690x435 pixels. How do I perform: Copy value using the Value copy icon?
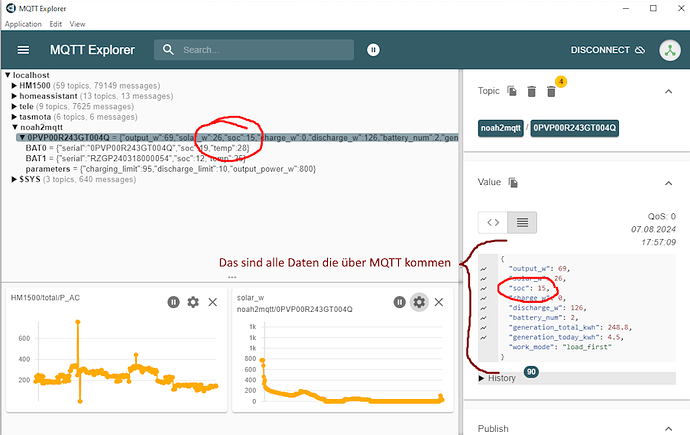tap(513, 182)
